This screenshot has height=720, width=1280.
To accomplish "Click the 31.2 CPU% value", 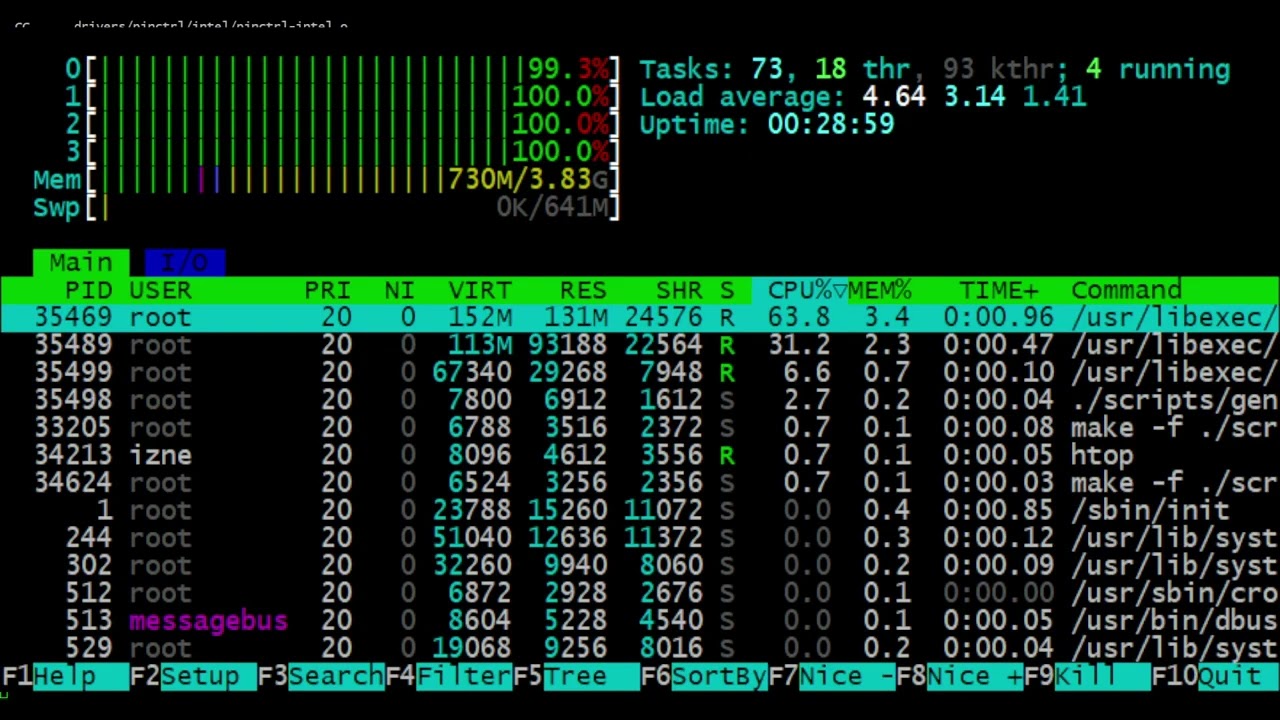I will 799,345.
